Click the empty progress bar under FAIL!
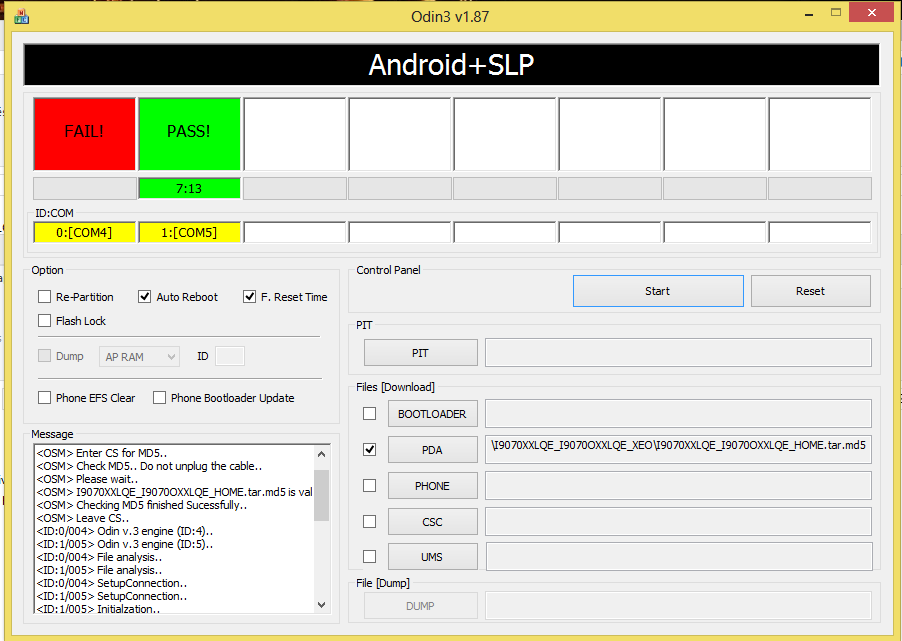 (x=85, y=189)
